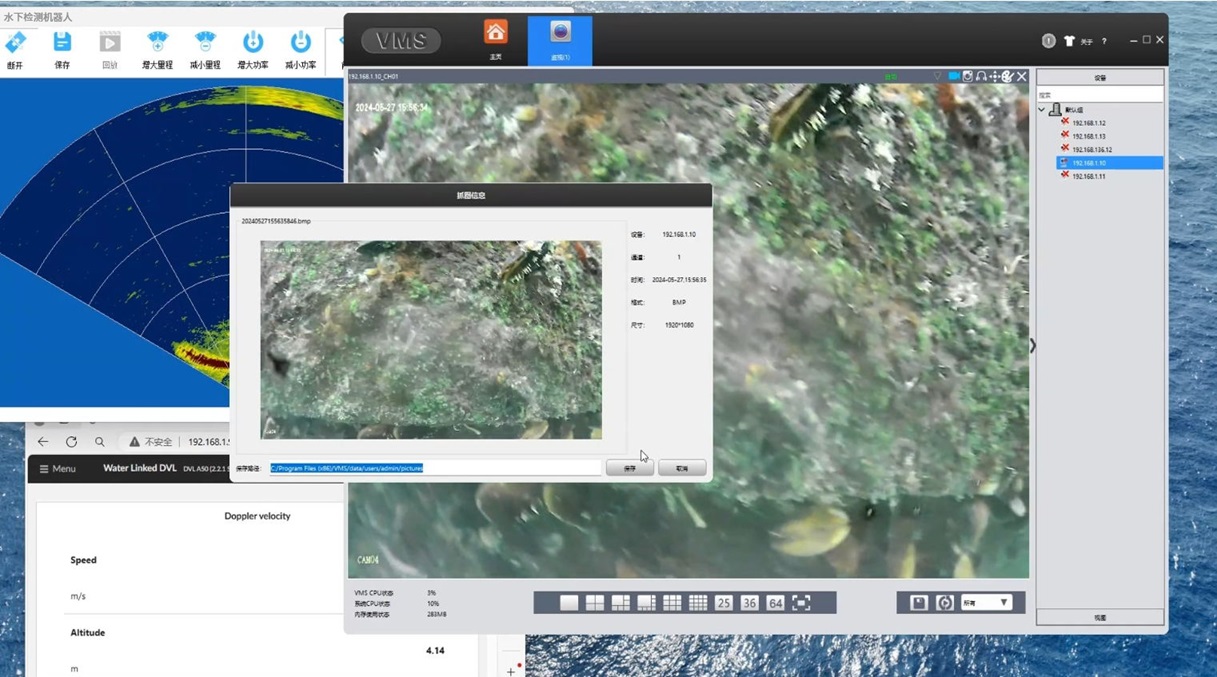This screenshot has width=1217, height=677.
Task: Click the snapshot save path field
Action: point(435,467)
